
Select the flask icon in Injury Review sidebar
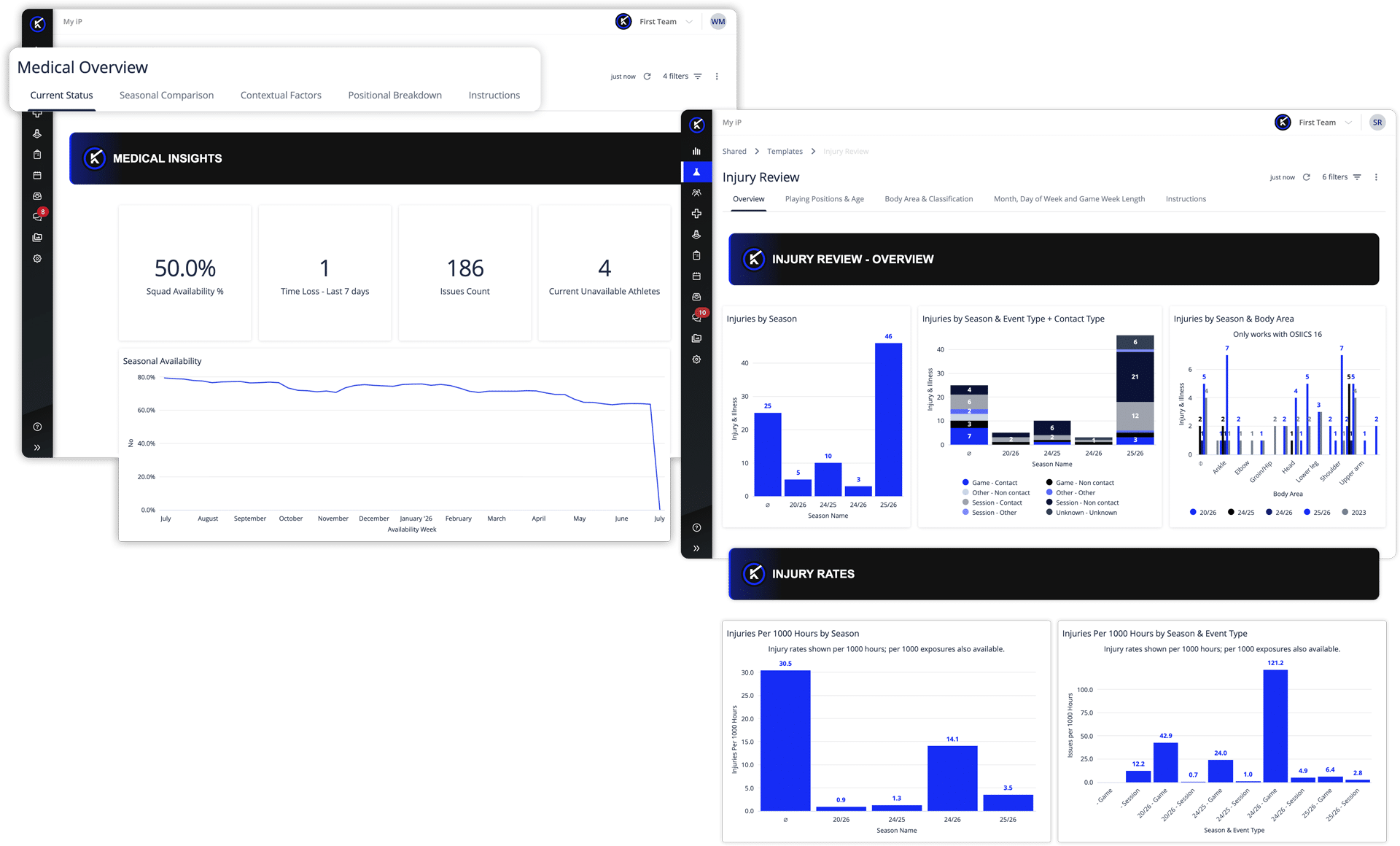click(x=696, y=172)
